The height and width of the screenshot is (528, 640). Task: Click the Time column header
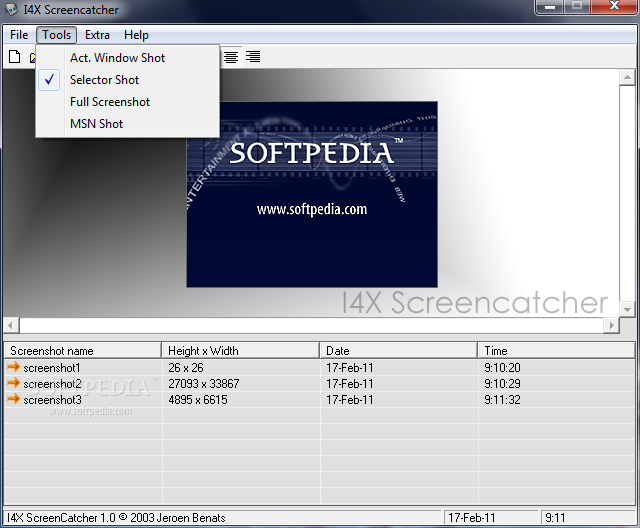pos(556,351)
